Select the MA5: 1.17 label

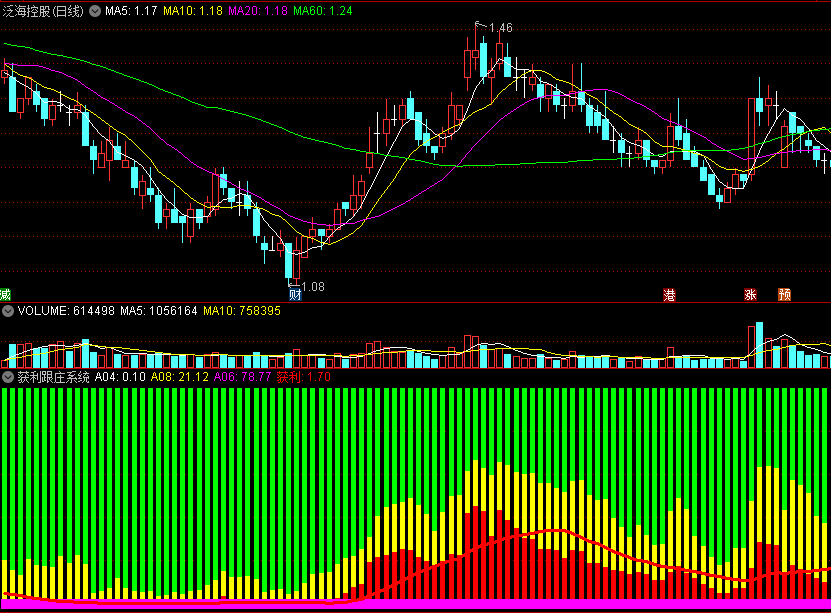(131, 11)
